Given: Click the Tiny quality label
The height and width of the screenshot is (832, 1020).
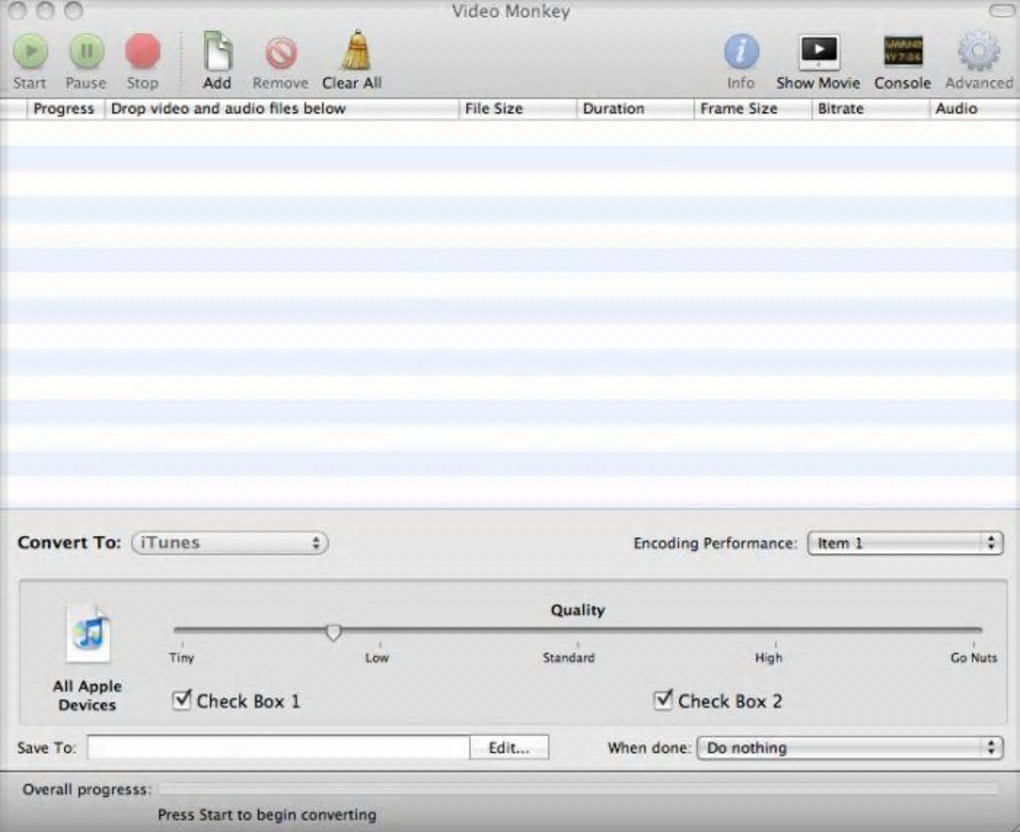Looking at the screenshot, I should point(181,658).
